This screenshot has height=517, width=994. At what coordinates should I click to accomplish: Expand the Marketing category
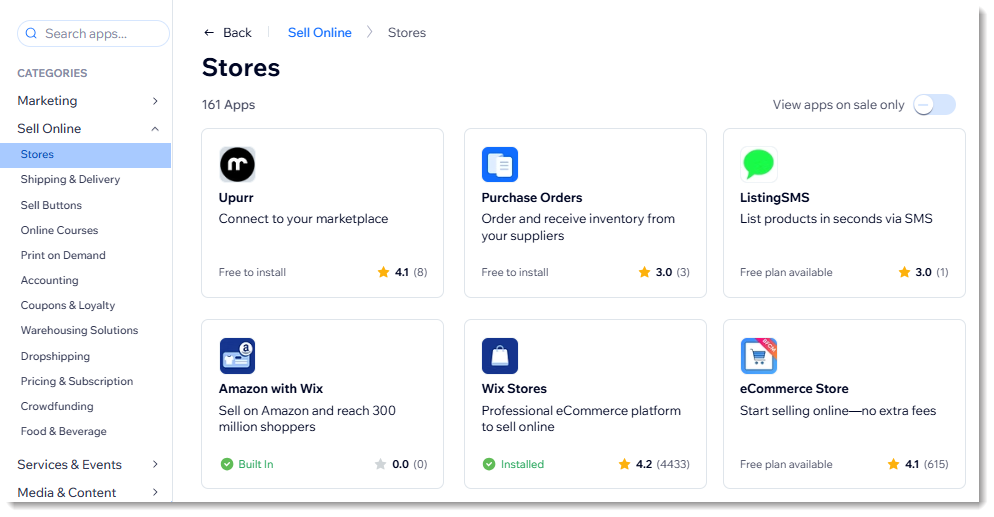[155, 101]
